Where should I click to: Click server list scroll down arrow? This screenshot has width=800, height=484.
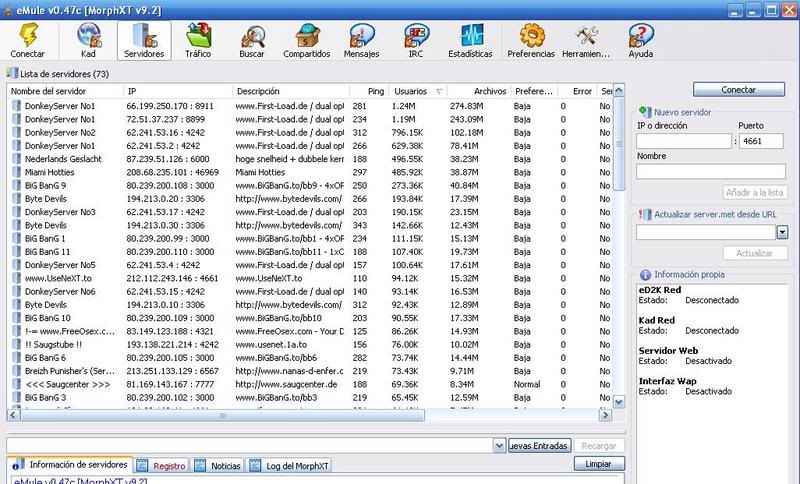[619, 402]
